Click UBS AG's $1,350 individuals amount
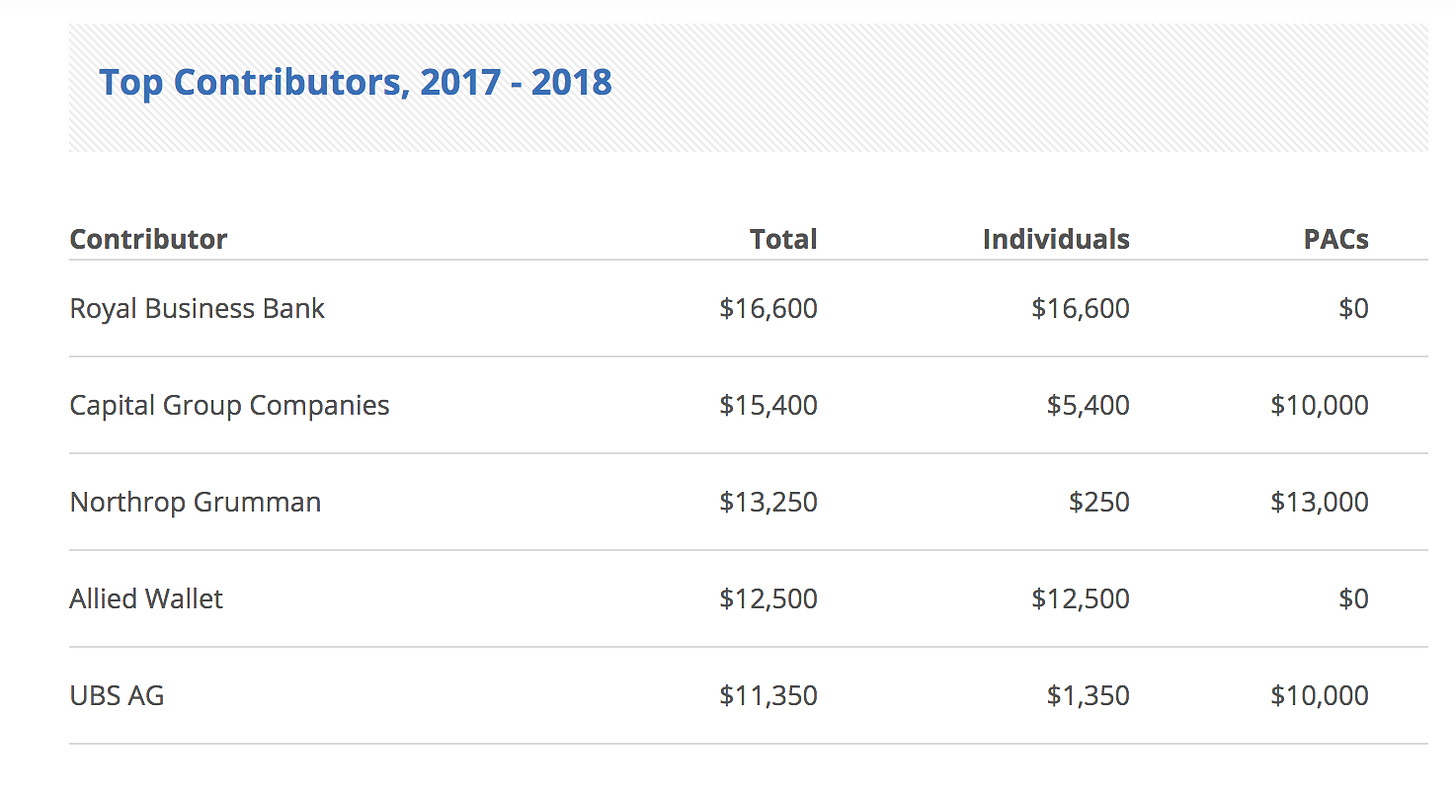 pyautogui.click(x=1088, y=696)
